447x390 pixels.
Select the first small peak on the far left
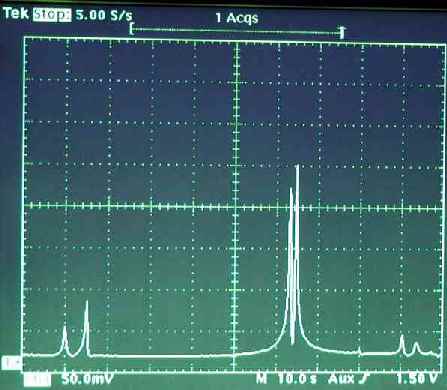(x=65, y=328)
